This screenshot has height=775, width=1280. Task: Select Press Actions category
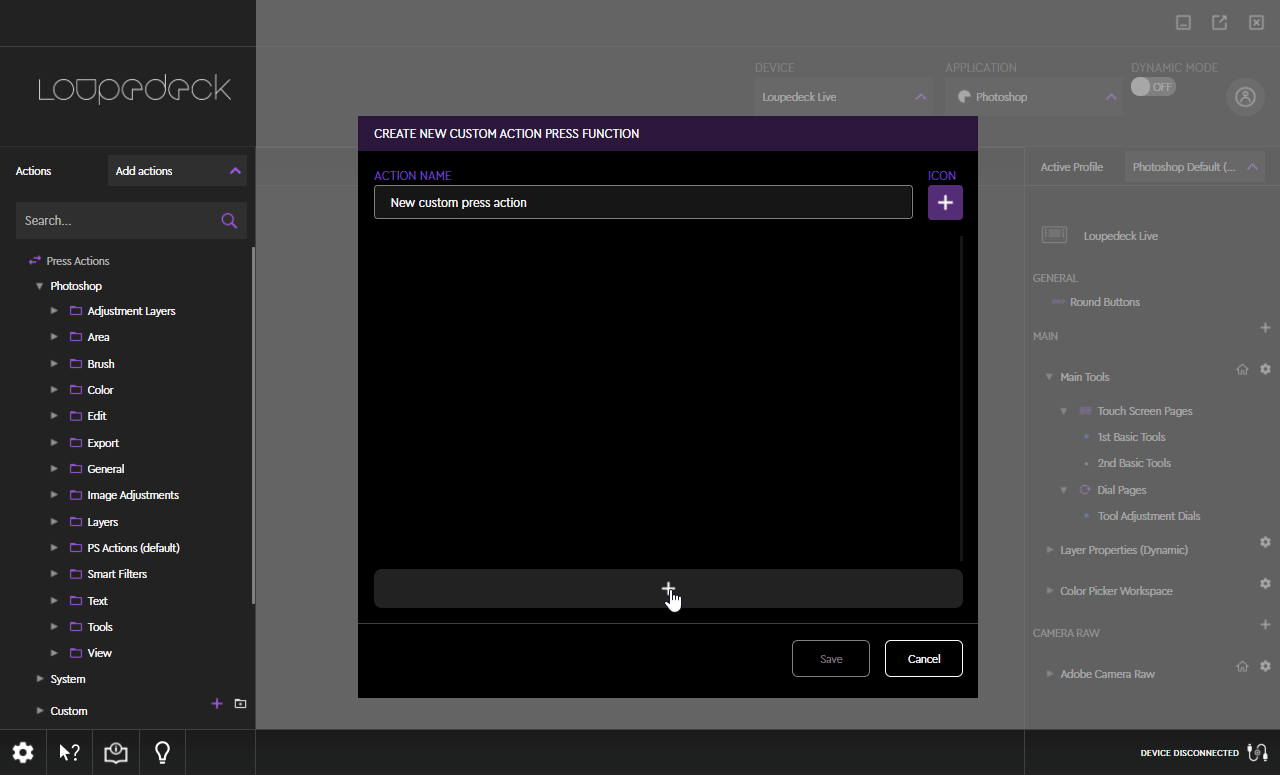78,261
